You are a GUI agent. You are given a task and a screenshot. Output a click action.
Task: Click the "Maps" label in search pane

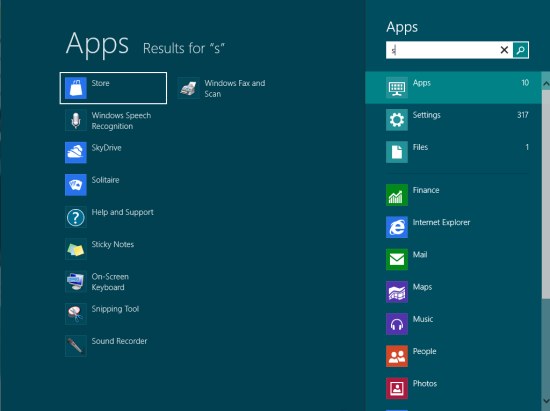pos(422,288)
